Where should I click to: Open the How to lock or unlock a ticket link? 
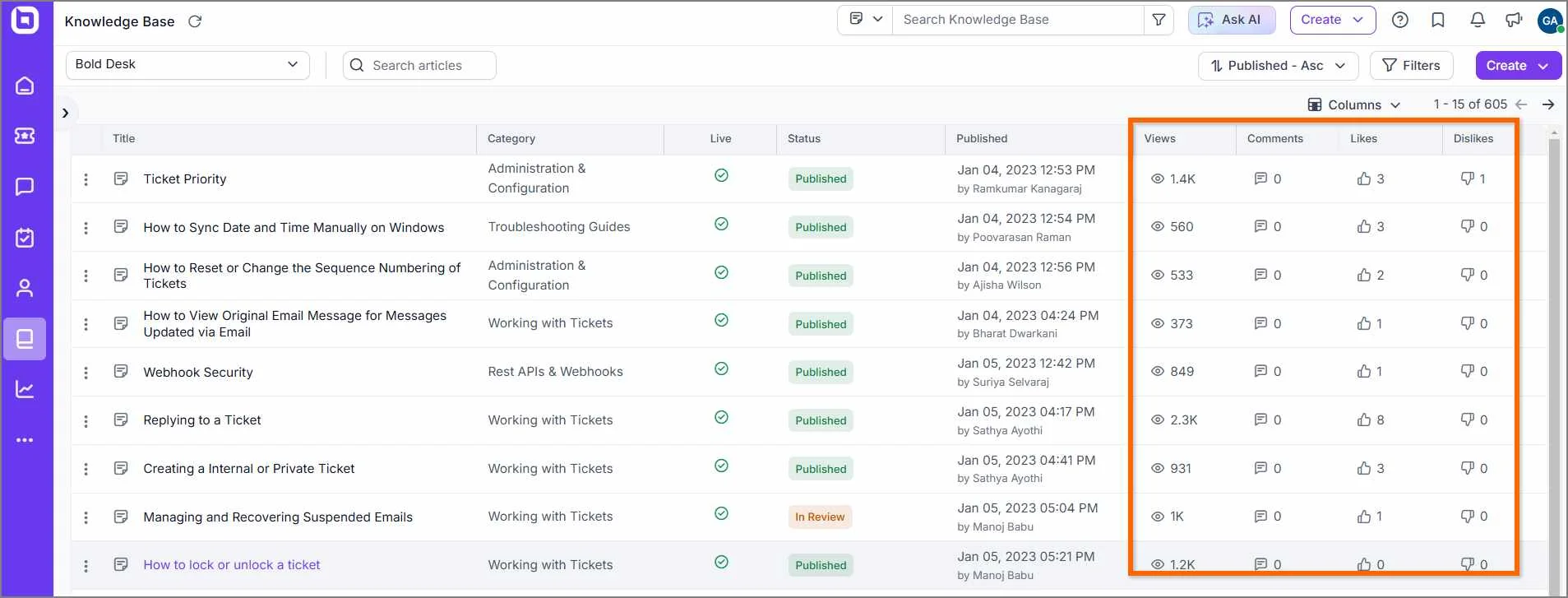tap(232, 565)
